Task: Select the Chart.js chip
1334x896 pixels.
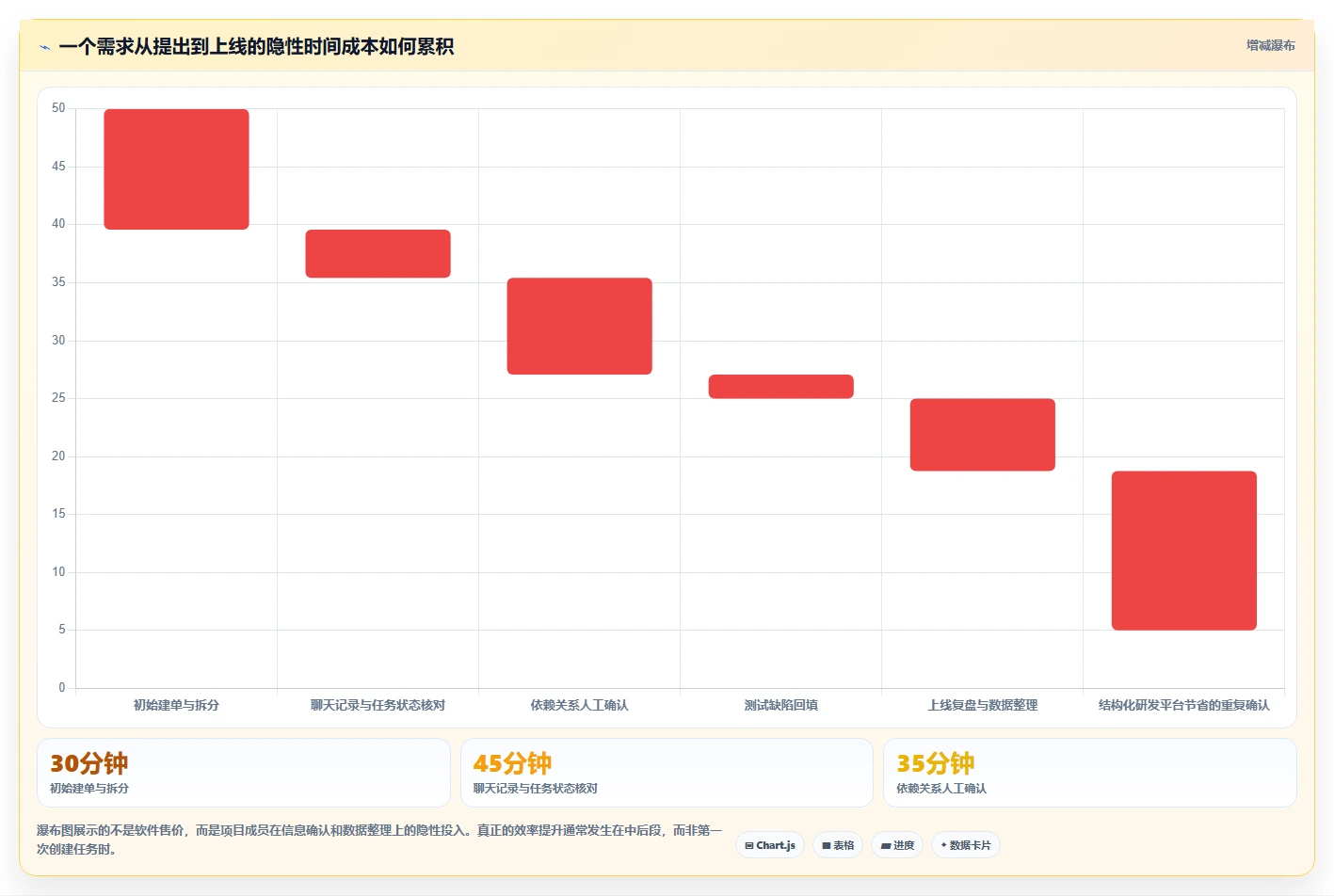Action: 770,845
